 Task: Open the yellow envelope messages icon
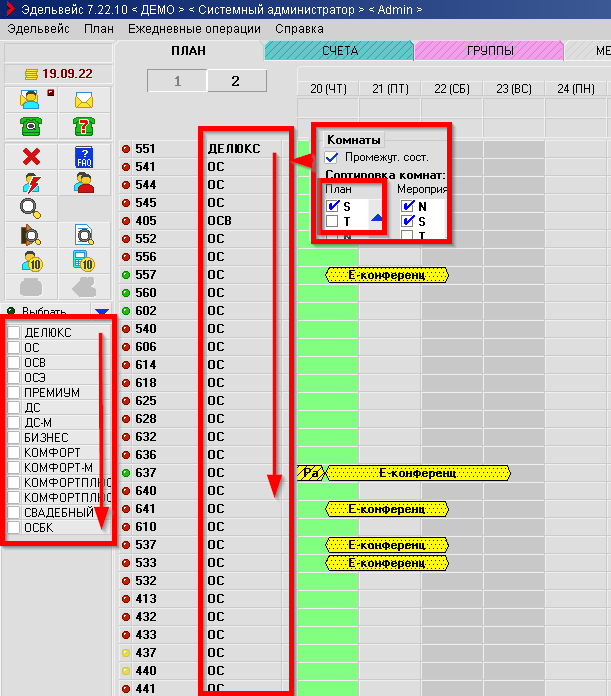84,99
